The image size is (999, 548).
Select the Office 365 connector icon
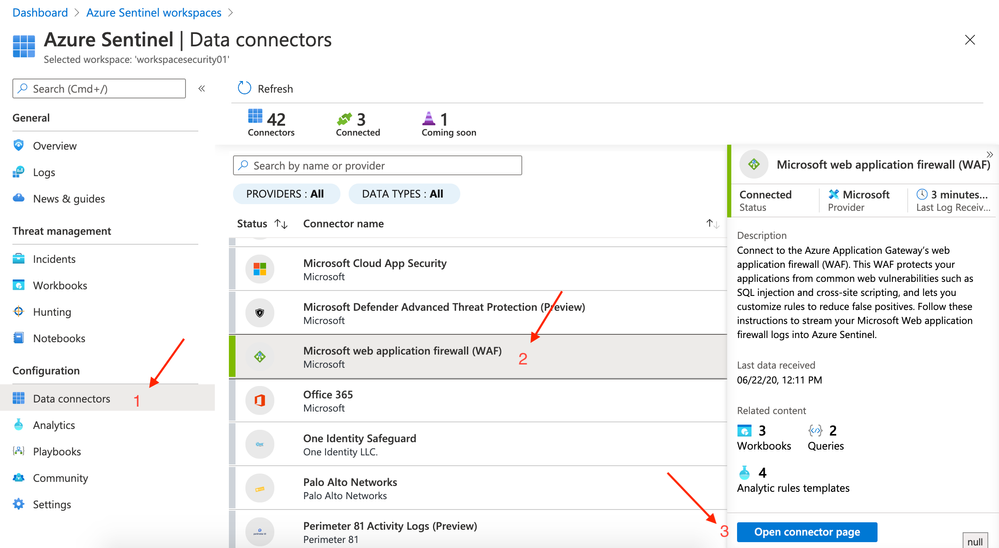(x=260, y=401)
